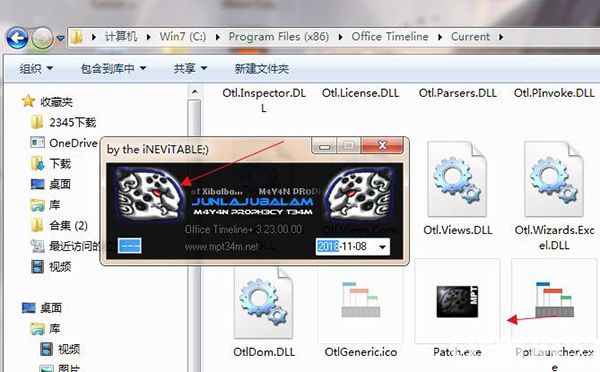The height and width of the screenshot is (372, 600).
Task: Click the sidebar scrollbar up arrow
Action: (x=195, y=92)
